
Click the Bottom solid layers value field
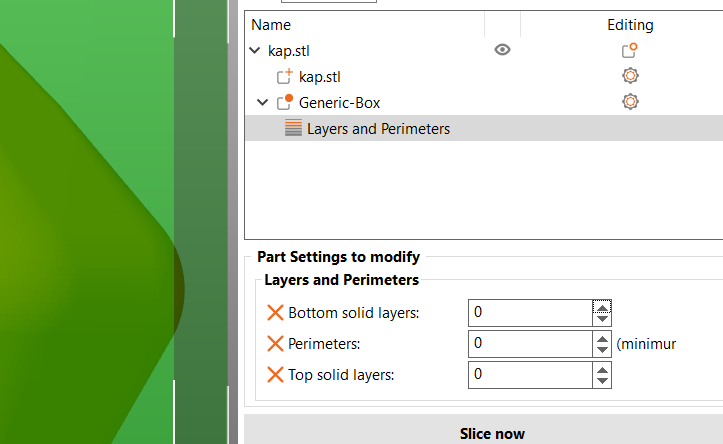(x=530, y=313)
